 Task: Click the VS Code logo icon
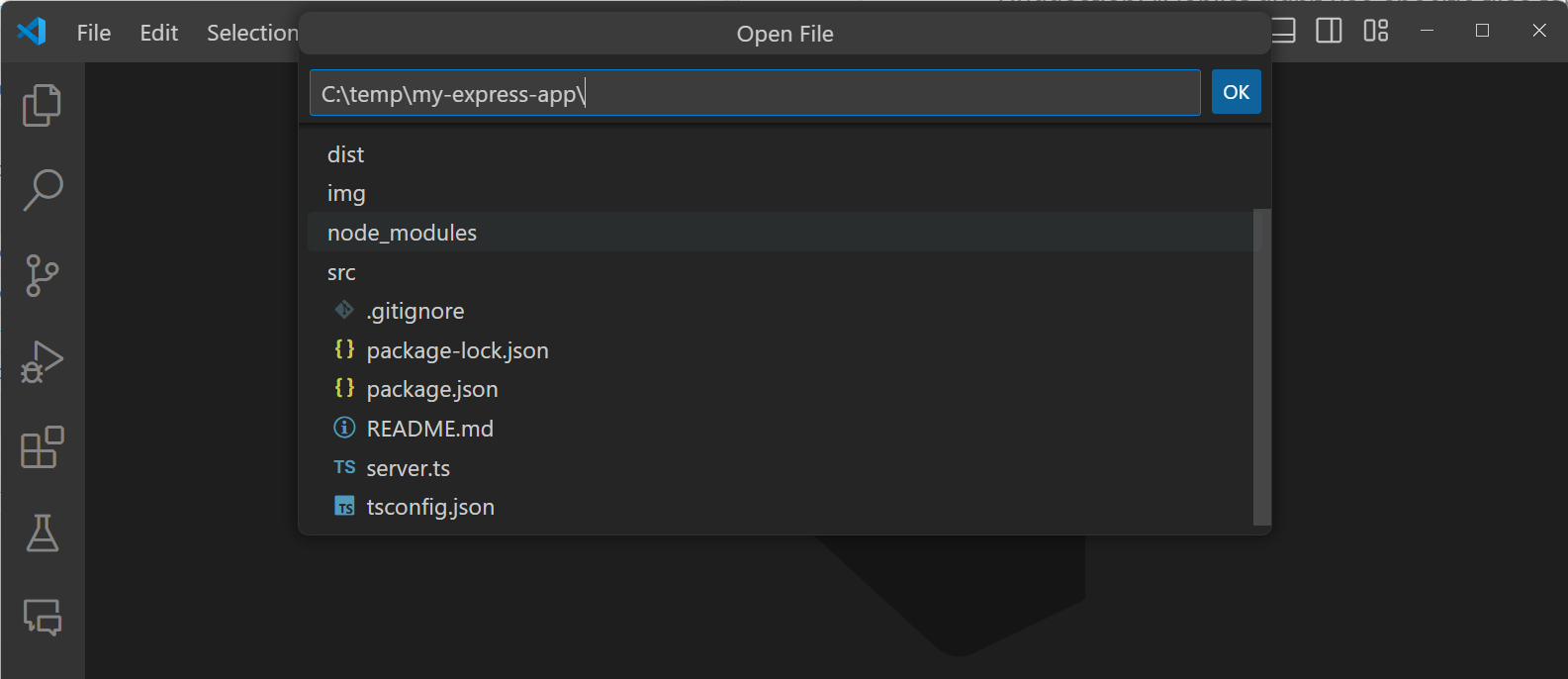click(x=32, y=32)
